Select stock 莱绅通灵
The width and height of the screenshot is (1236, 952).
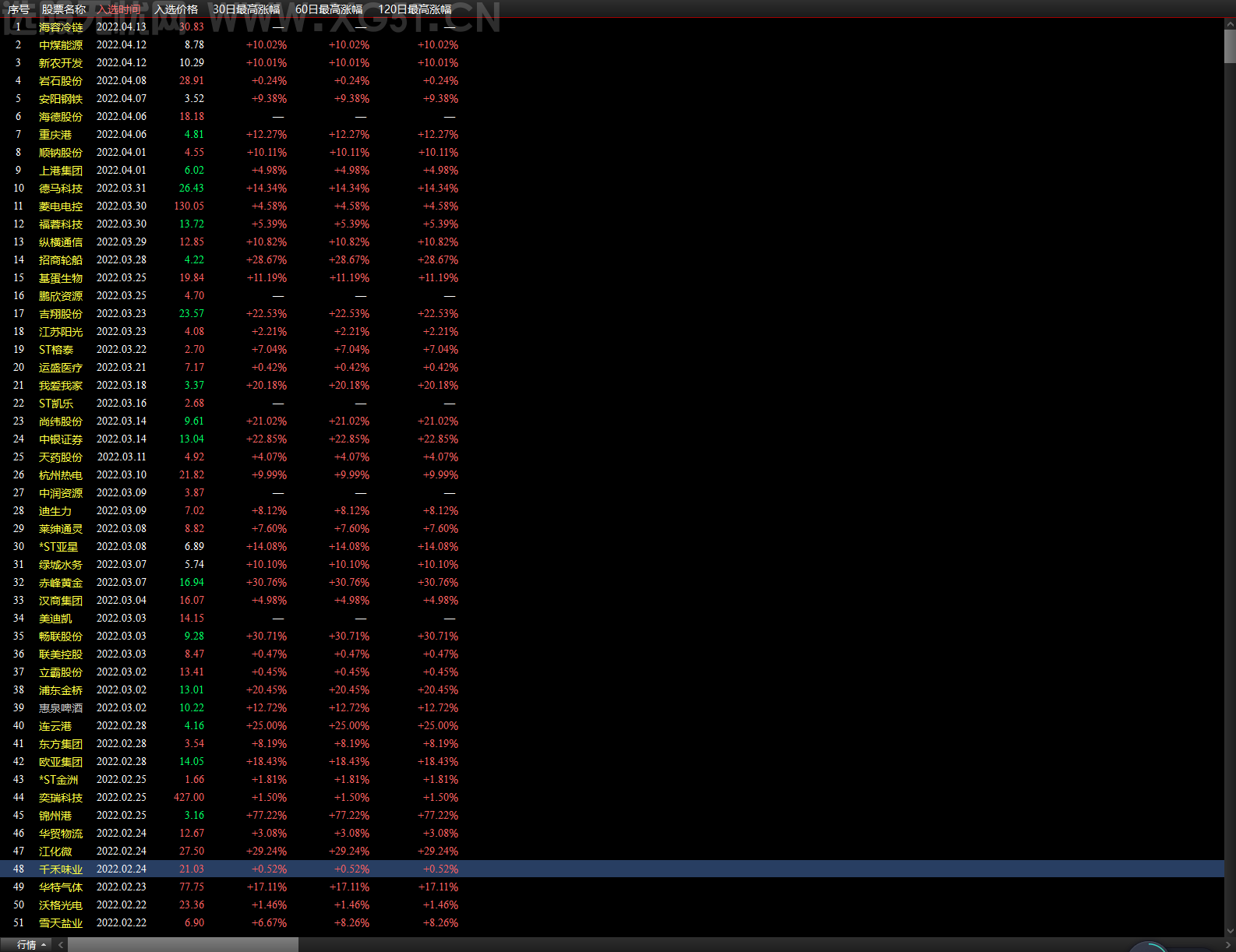[x=61, y=529]
